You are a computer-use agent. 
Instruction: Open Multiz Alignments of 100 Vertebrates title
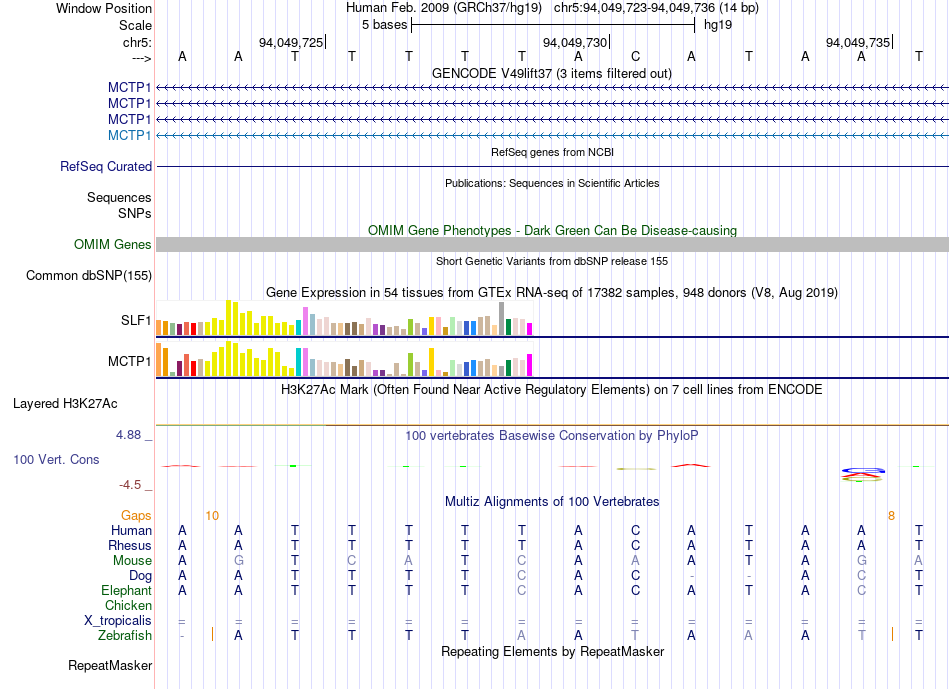tap(552, 501)
